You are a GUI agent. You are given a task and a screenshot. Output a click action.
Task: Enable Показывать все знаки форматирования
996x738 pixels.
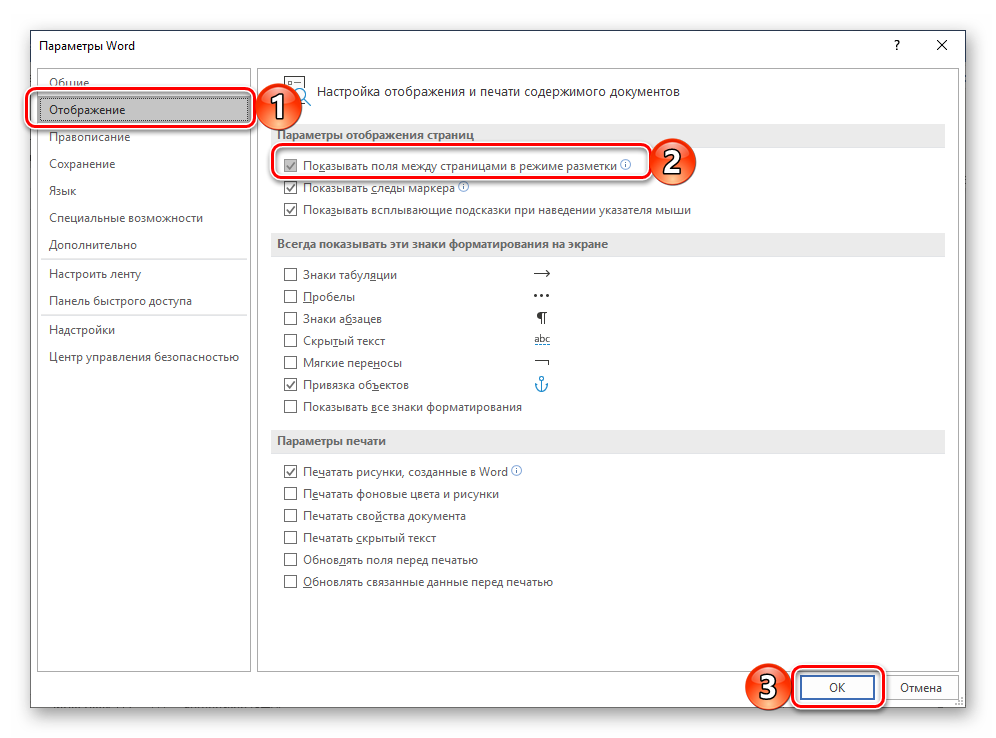(x=290, y=407)
